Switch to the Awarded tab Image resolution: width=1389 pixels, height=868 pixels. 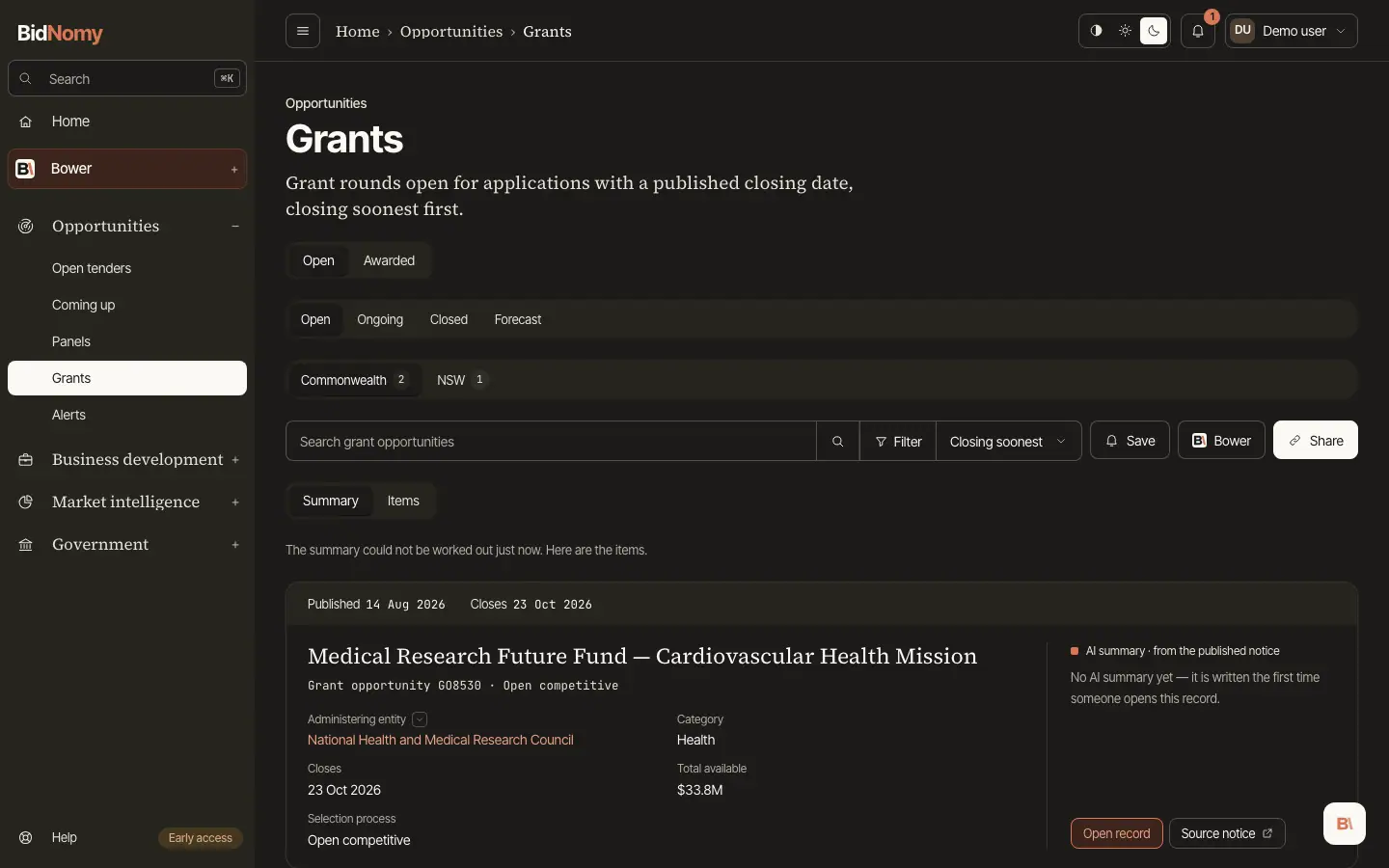coord(389,260)
